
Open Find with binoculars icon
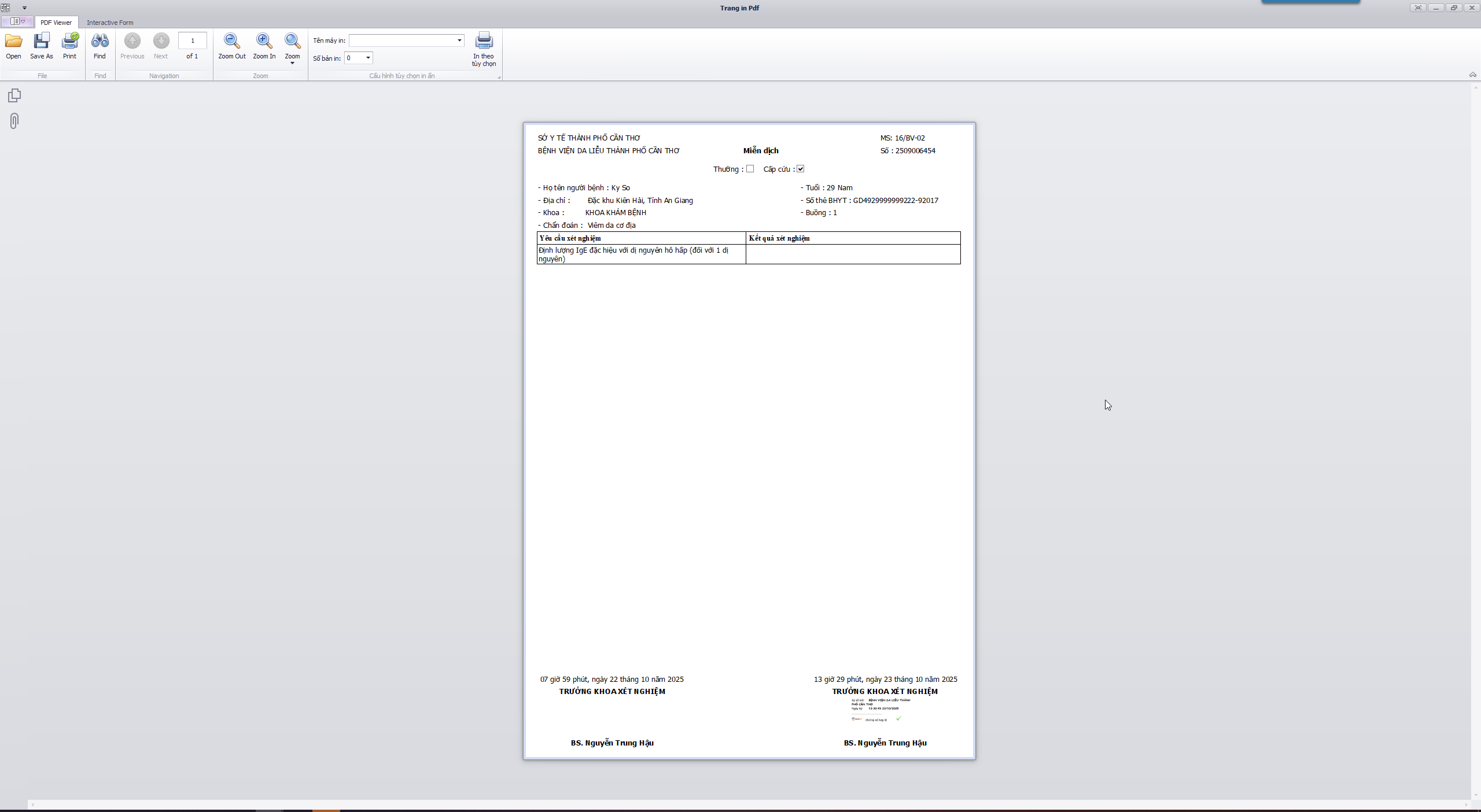tap(100, 41)
